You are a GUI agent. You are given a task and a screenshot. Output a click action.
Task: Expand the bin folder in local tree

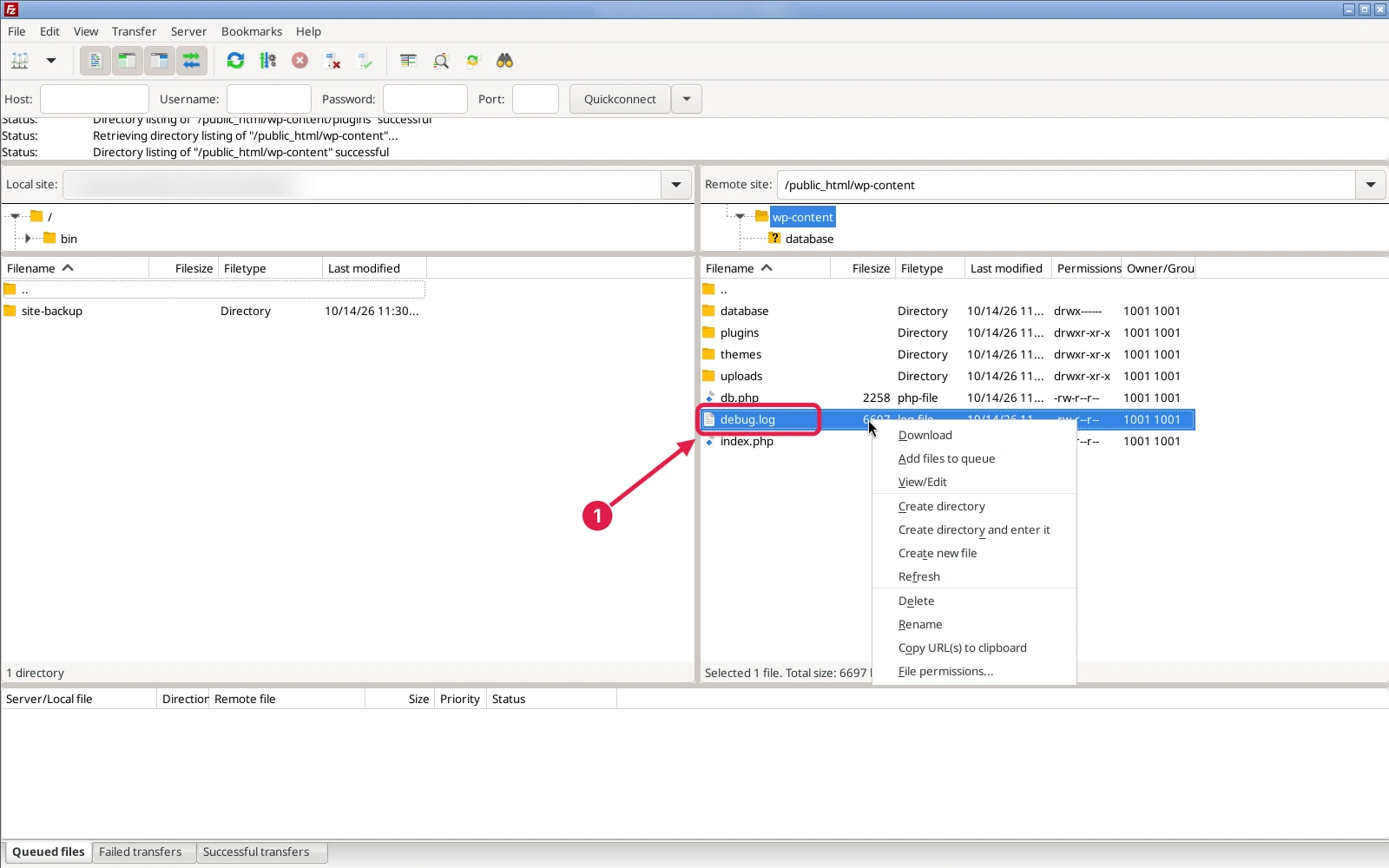pos(28,238)
